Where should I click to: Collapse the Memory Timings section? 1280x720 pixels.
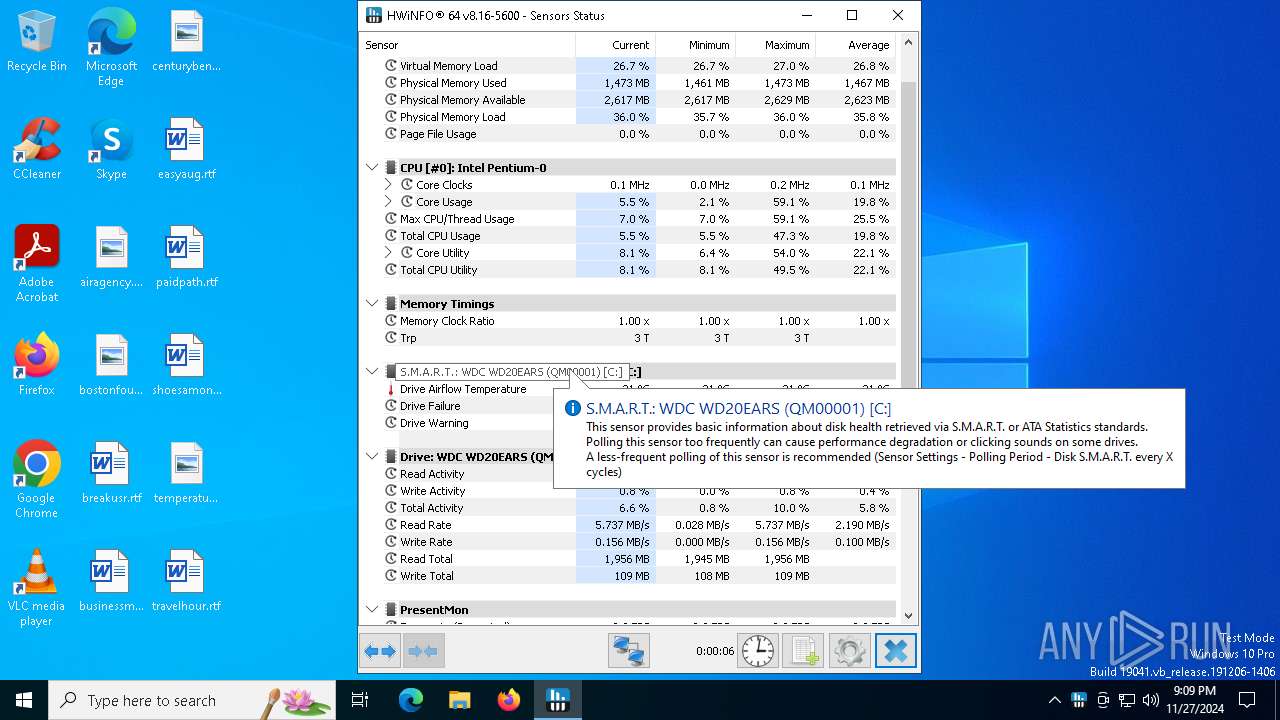pyautogui.click(x=372, y=304)
